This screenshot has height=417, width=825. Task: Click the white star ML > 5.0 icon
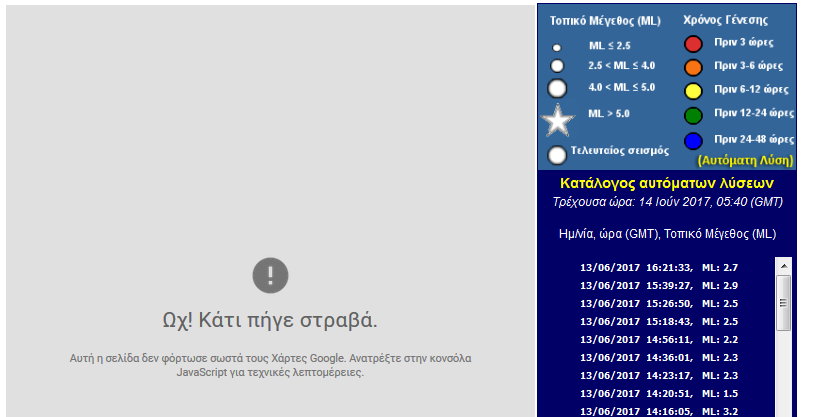click(x=558, y=120)
